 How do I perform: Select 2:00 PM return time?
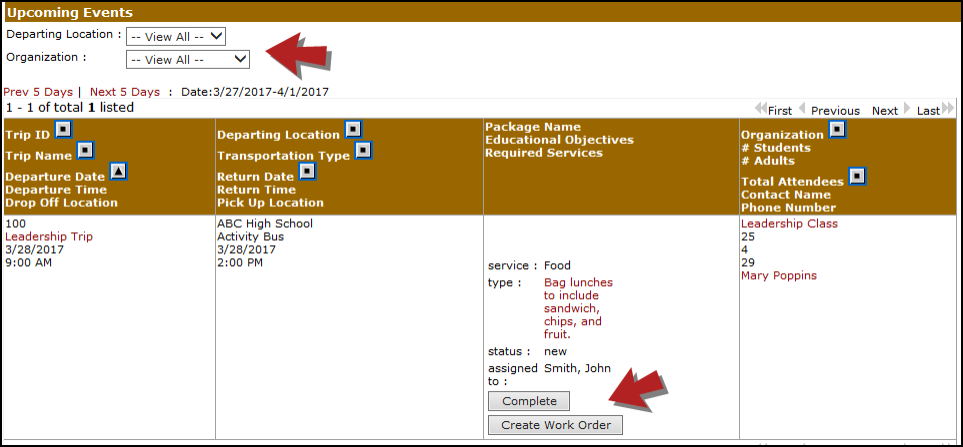coord(240,263)
